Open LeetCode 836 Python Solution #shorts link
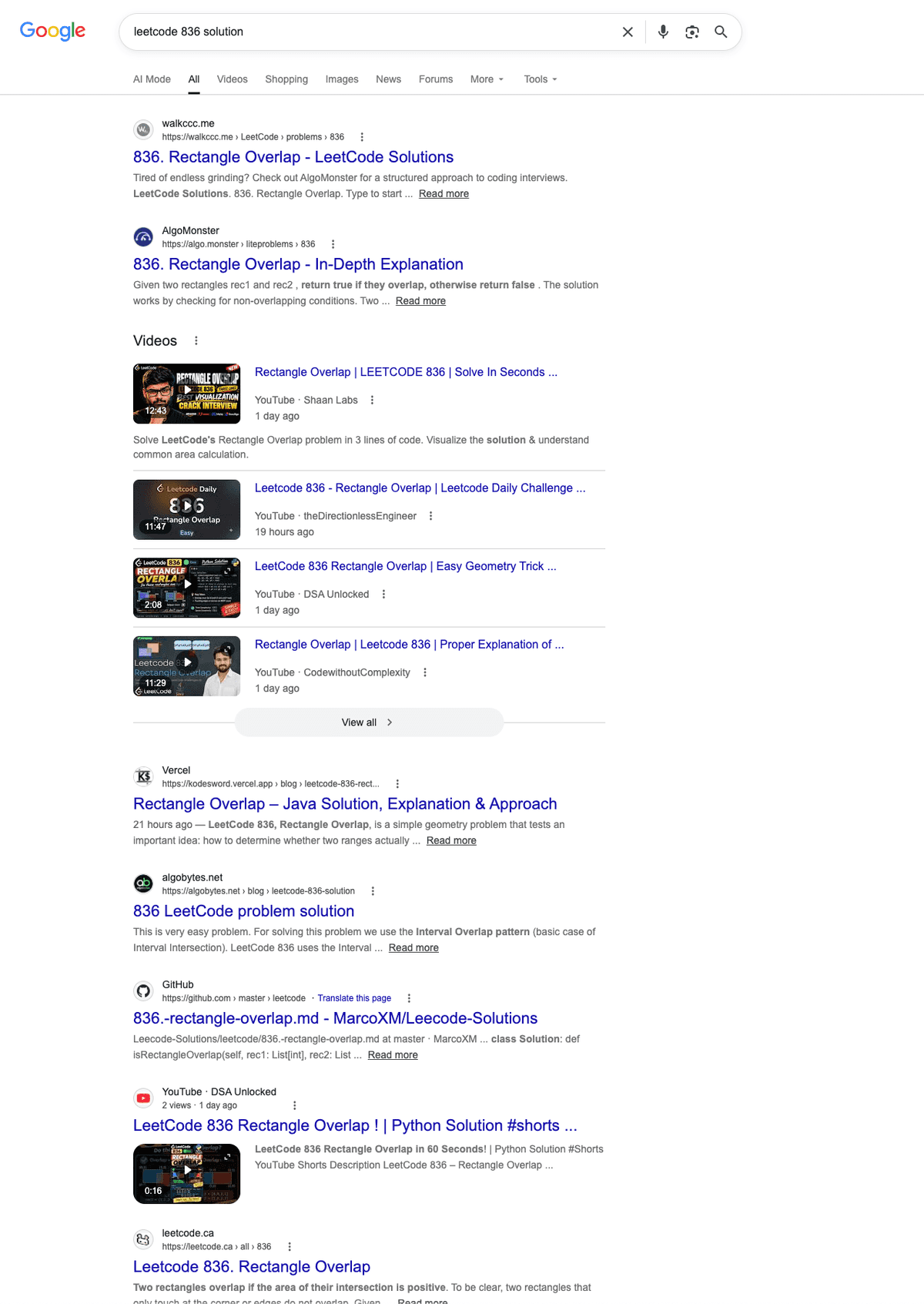The width and height of the screenshot is (924, 1304). coord(355,1126)
